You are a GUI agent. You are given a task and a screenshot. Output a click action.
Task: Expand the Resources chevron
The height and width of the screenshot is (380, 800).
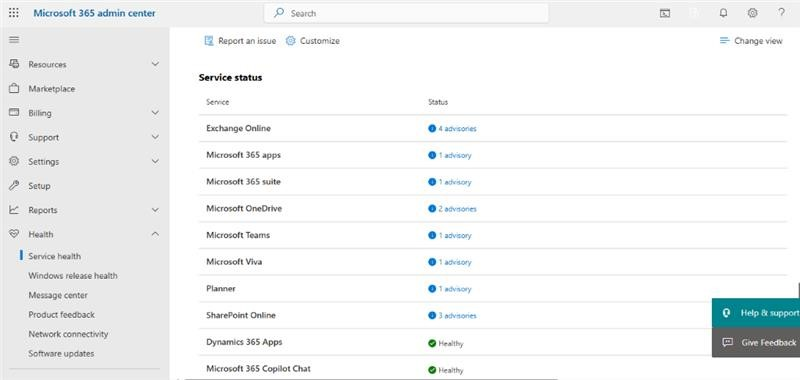(x=156, y=64)
